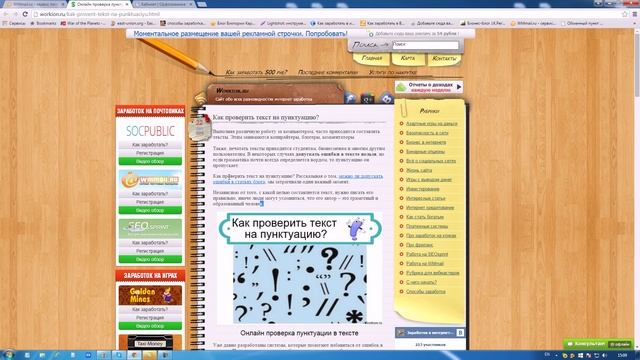The image size is (640, 360).
Task: Click the EN language indicator in tray
Action: click(x=548, y=355)
